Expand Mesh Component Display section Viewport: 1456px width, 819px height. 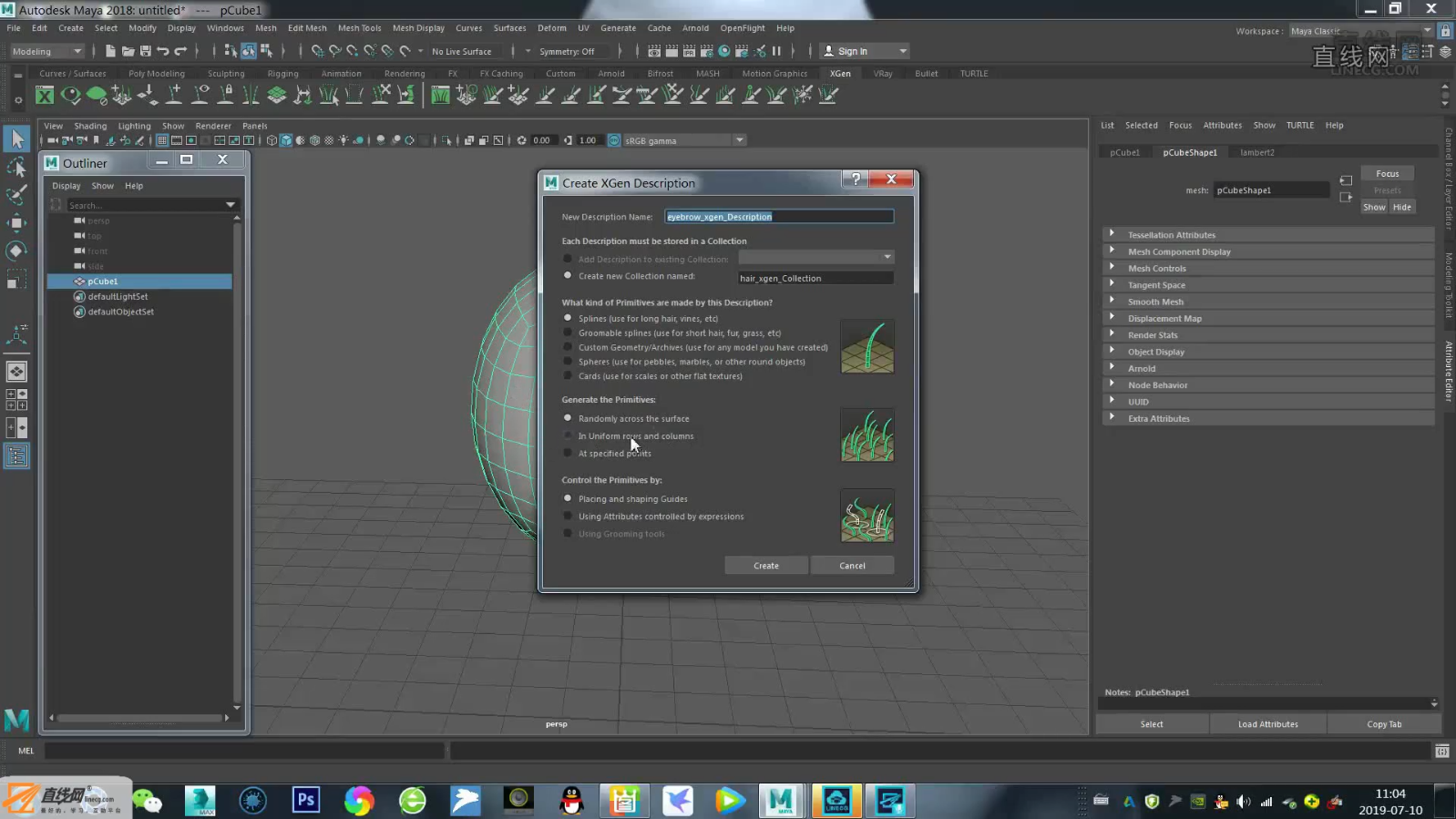tap(1268, 251)
